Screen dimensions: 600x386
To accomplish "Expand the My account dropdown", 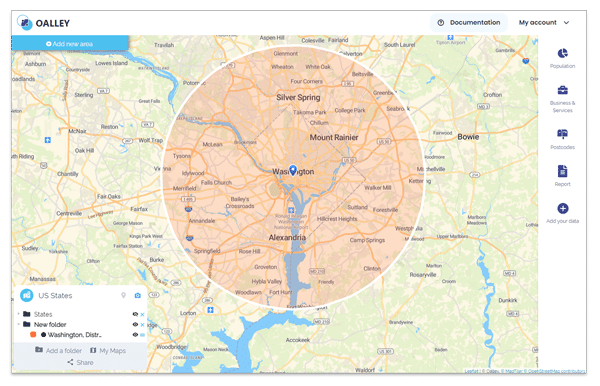I will 544,23.
